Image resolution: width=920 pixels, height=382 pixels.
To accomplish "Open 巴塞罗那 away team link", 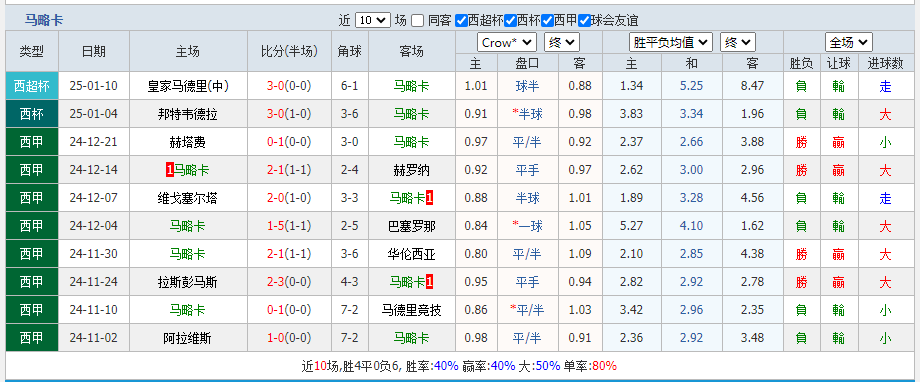I will point(411,226).
